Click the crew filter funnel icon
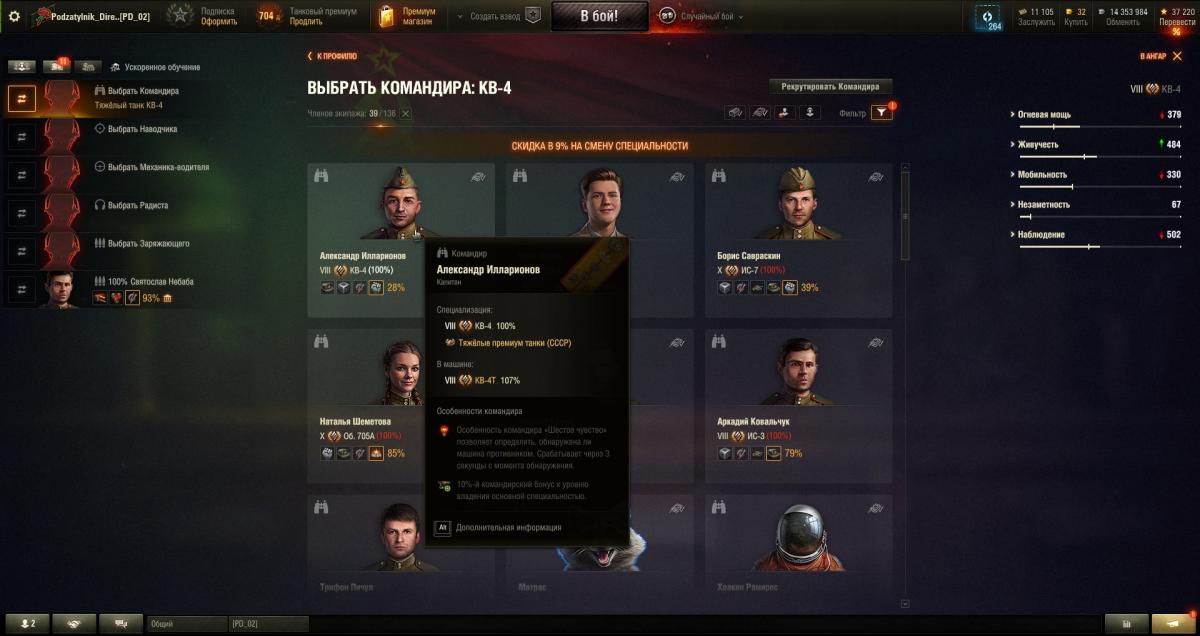This screenshot has height=636, width=1200. [881, 113]
